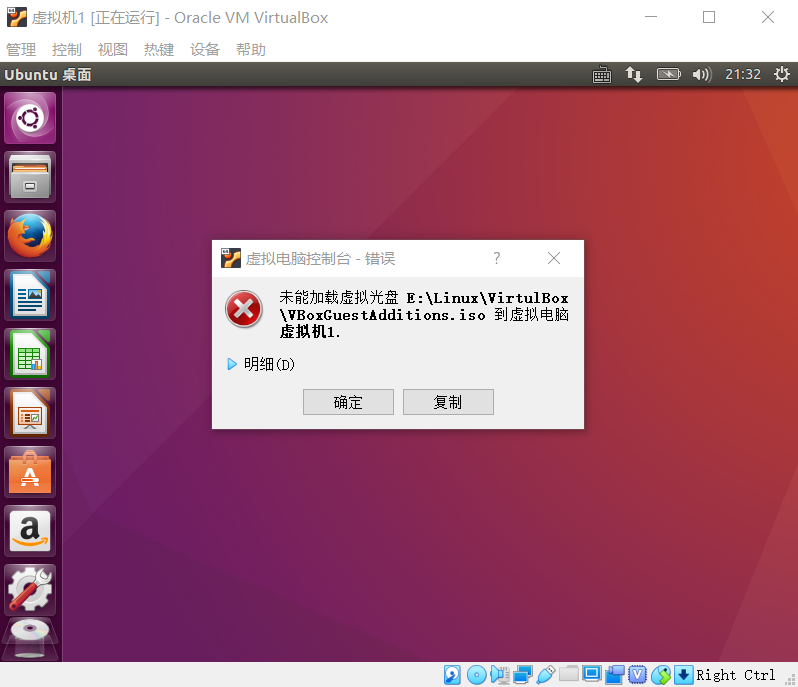The height and width of the screenshot is (687, 798).
Task: Open the 控制 menu
Action: 67,49
